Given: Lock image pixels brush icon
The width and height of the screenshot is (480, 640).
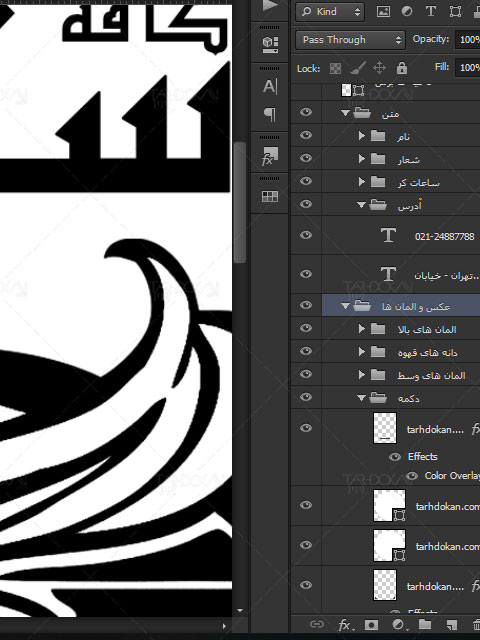Looking at the screenshot, I should pos(358,68).
